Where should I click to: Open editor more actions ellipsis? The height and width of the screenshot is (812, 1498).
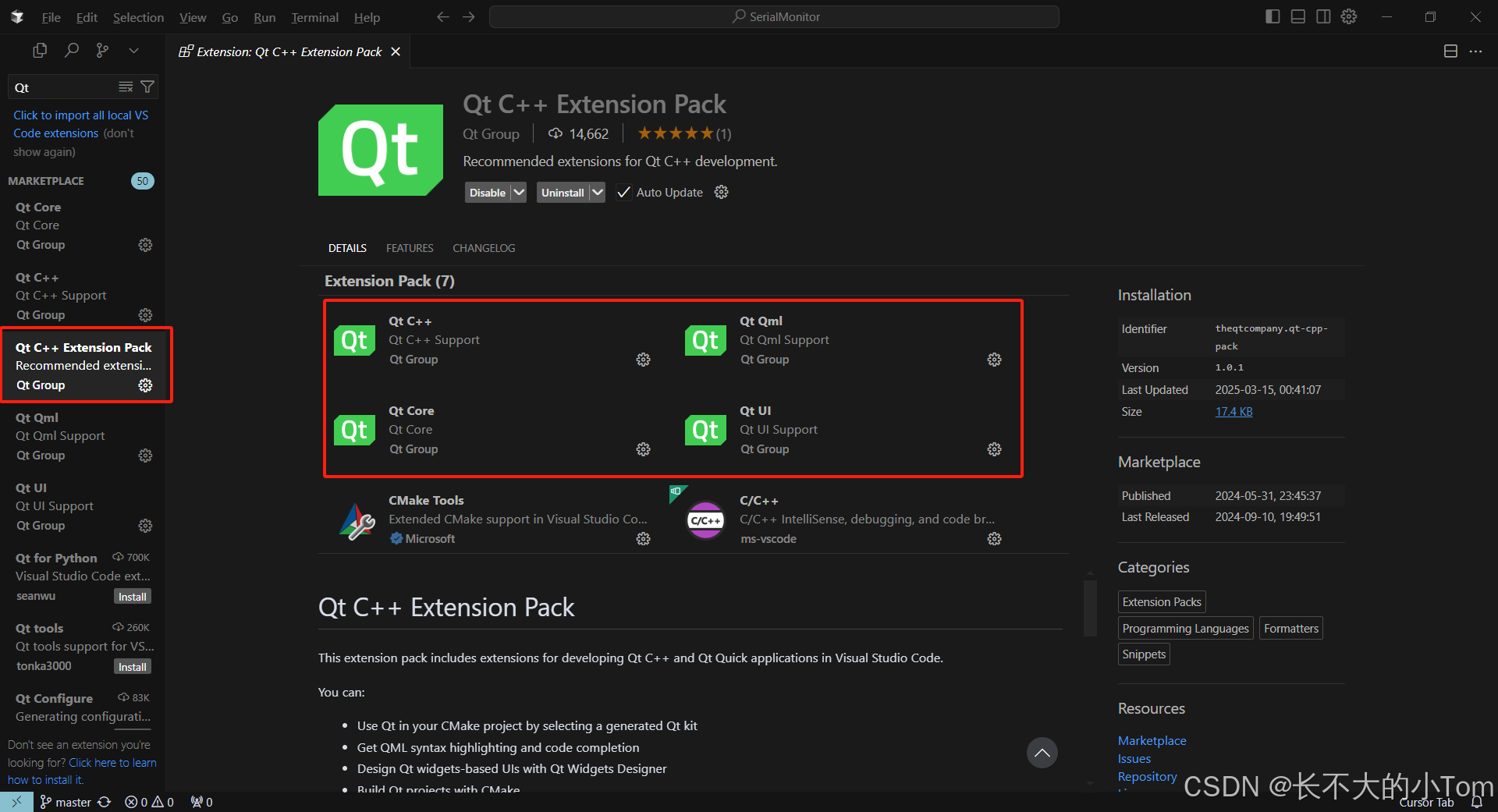tap(1475, 51)
